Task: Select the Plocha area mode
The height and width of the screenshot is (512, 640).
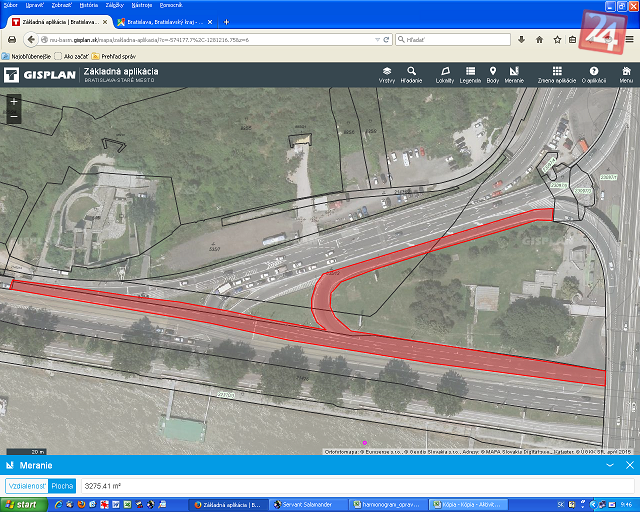Action: coord(62,485)
